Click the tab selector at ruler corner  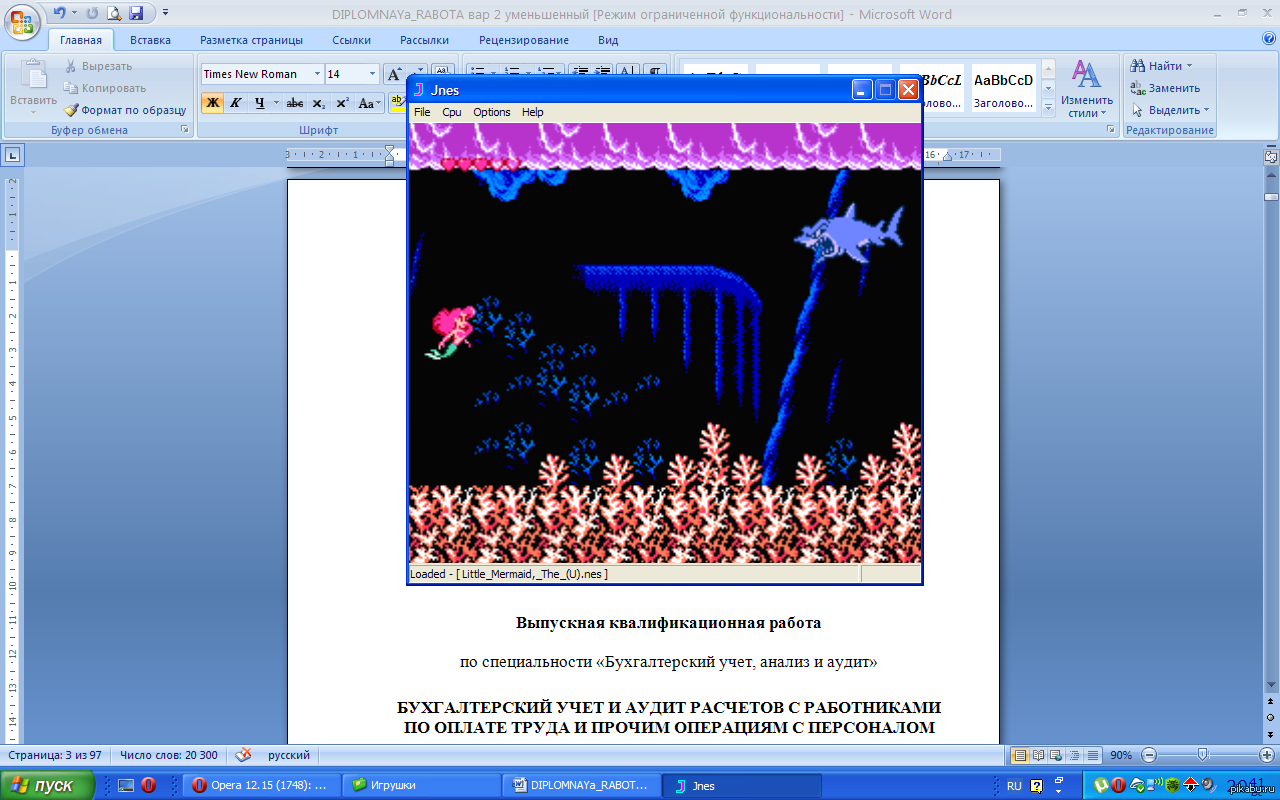click(12, 155)
